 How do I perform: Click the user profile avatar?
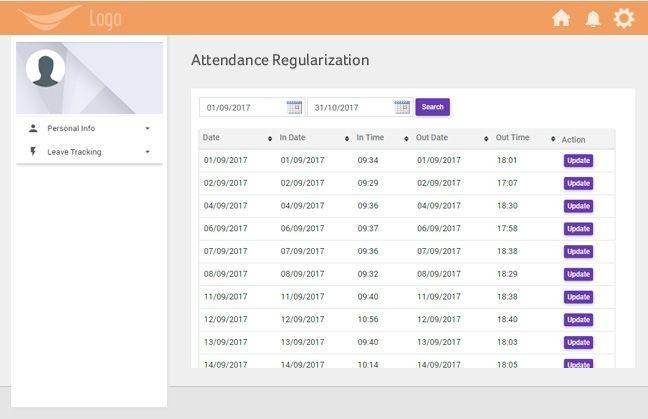pyautogui.click(x=45, y=69)
